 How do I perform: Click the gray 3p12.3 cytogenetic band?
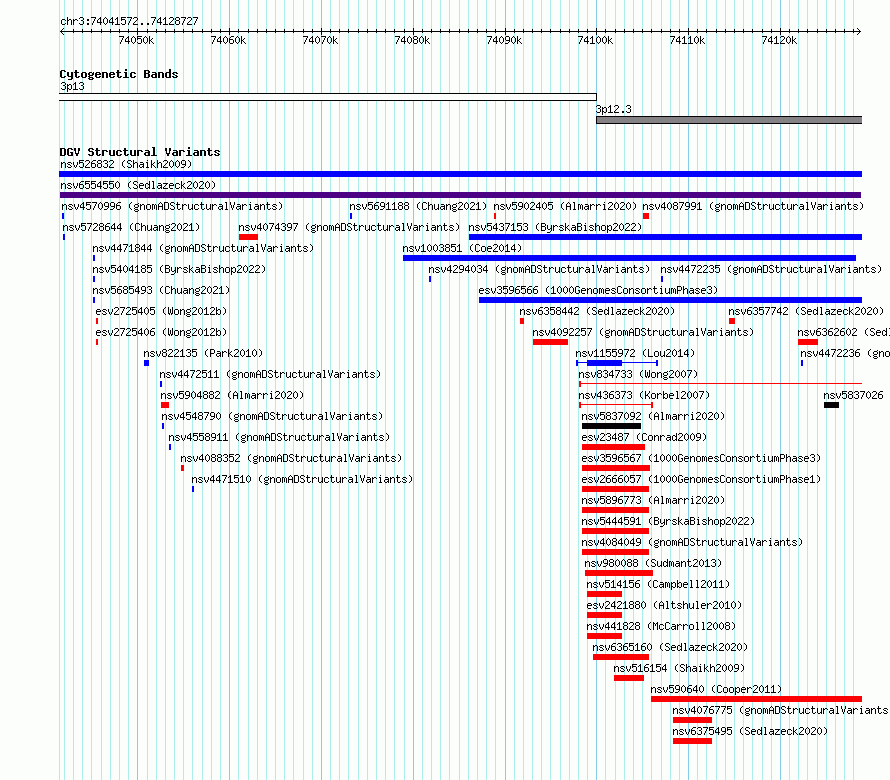coord(729,120)
